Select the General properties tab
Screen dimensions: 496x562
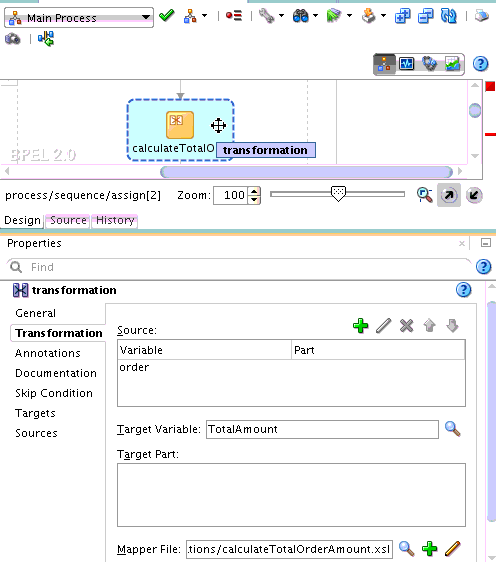tap(35, 313)
